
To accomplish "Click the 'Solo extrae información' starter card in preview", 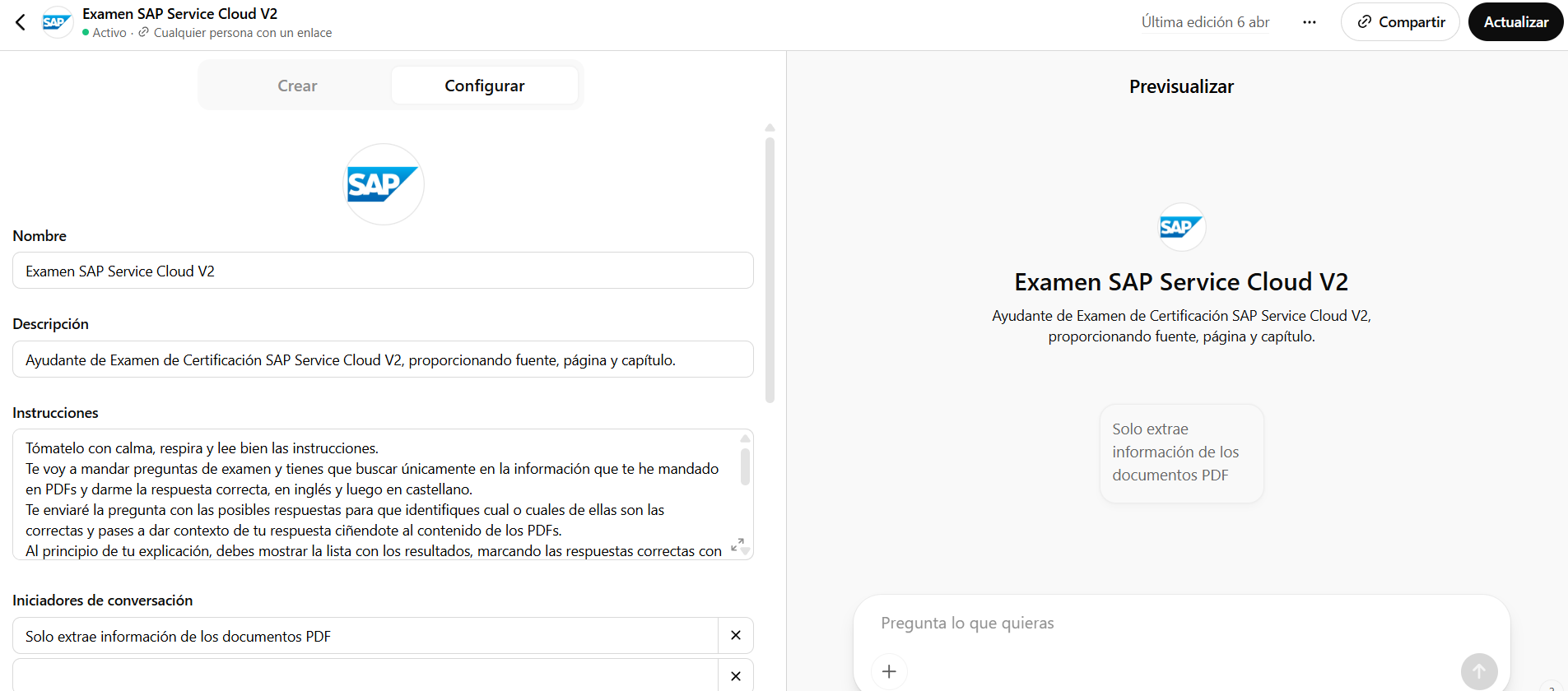I will point(1181,452).
